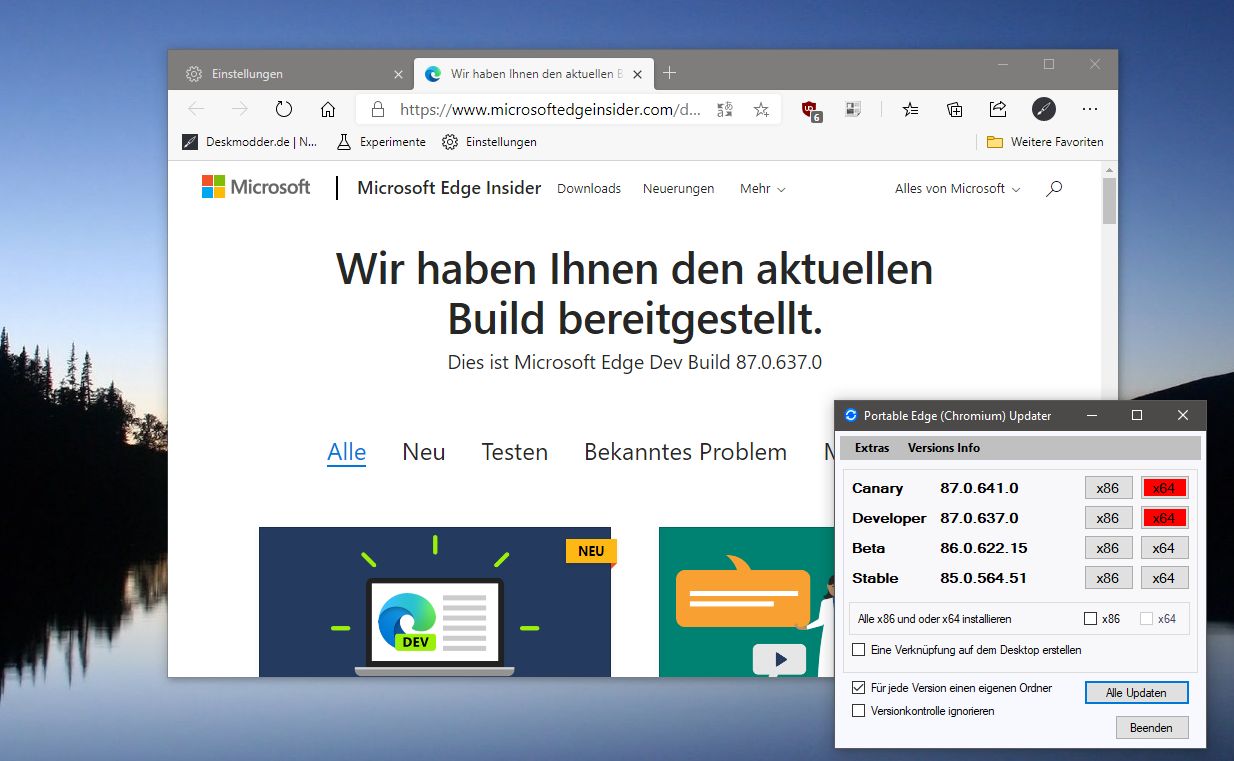Open the Extras menu

tap(872, 448)
